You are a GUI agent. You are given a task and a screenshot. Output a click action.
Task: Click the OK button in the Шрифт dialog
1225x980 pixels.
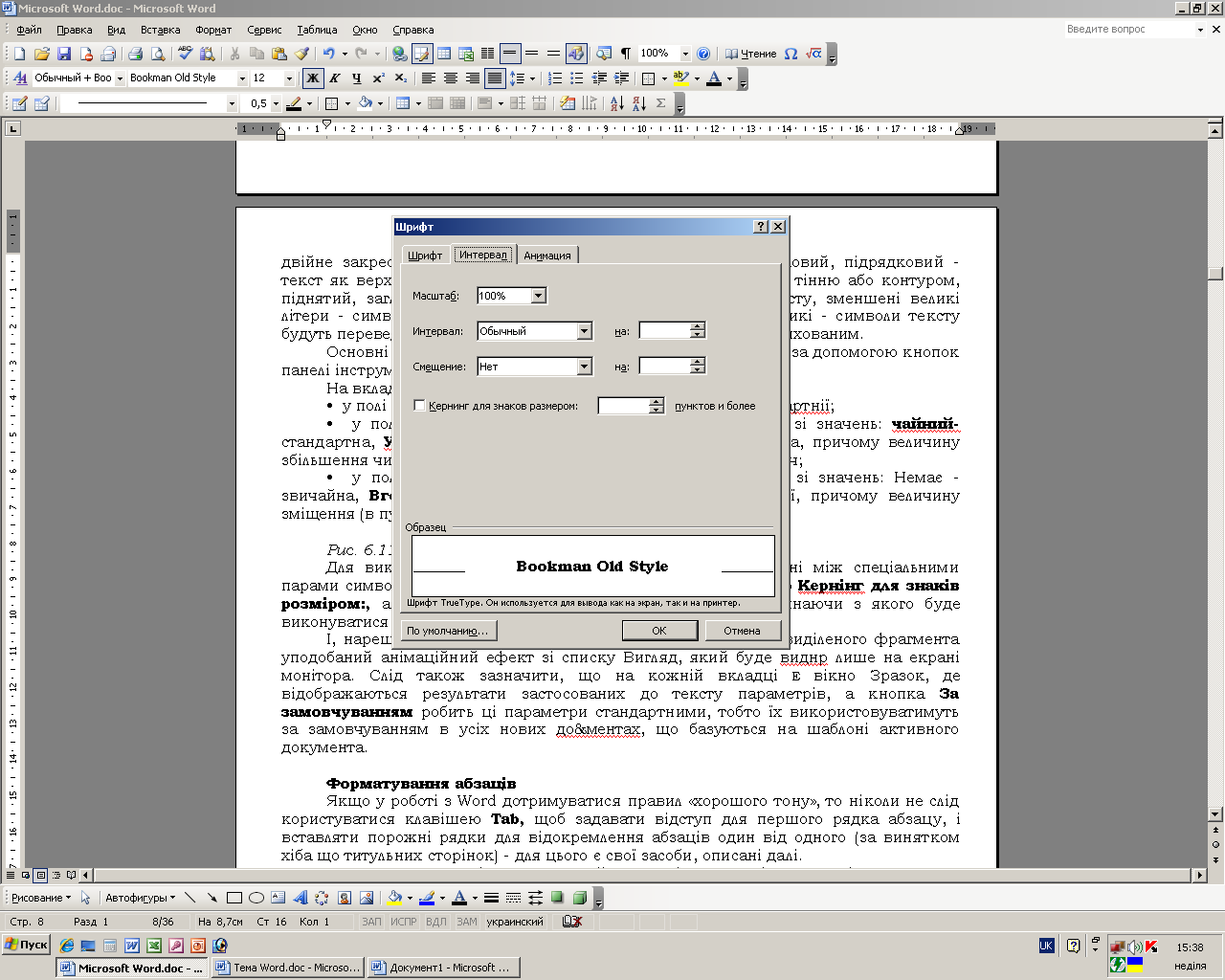659,631
